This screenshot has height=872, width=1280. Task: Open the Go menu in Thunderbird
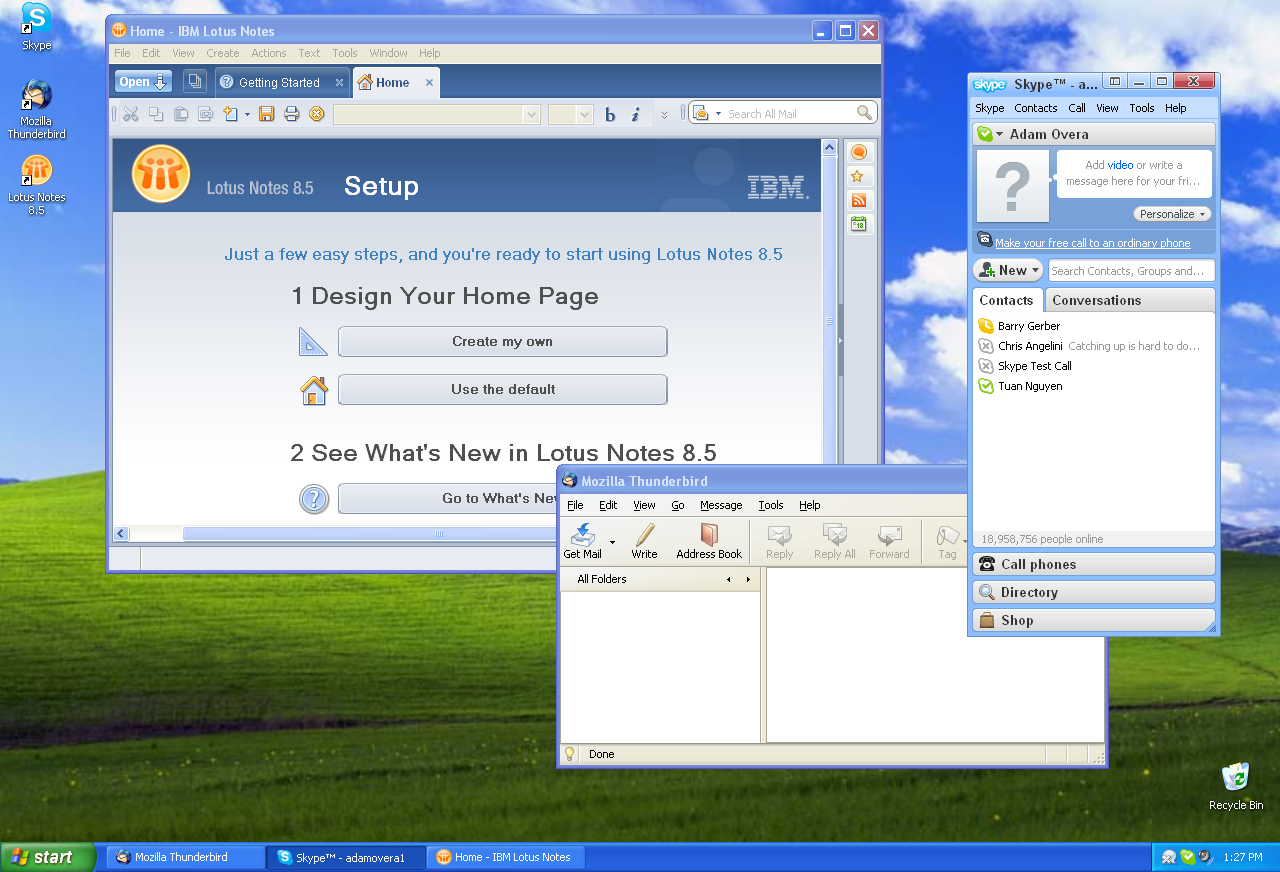(678, 505)
